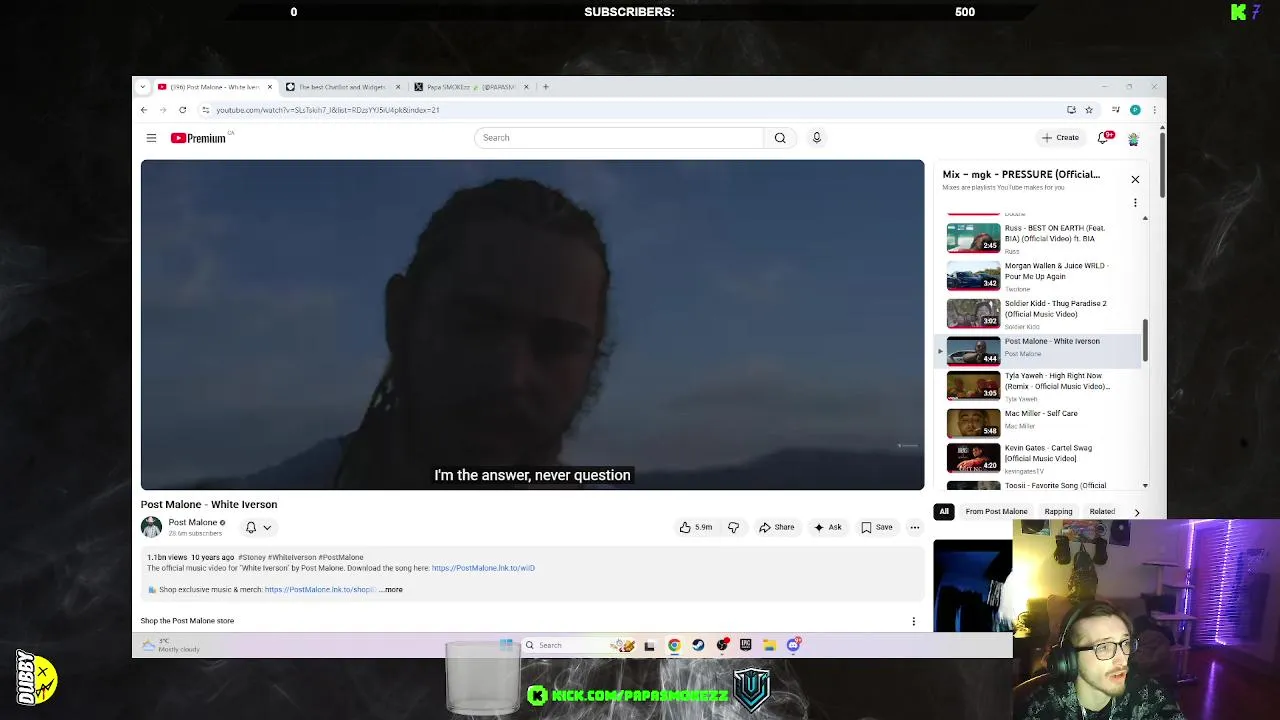Close the Post Malone White Iverson tab

pos(269,87)
